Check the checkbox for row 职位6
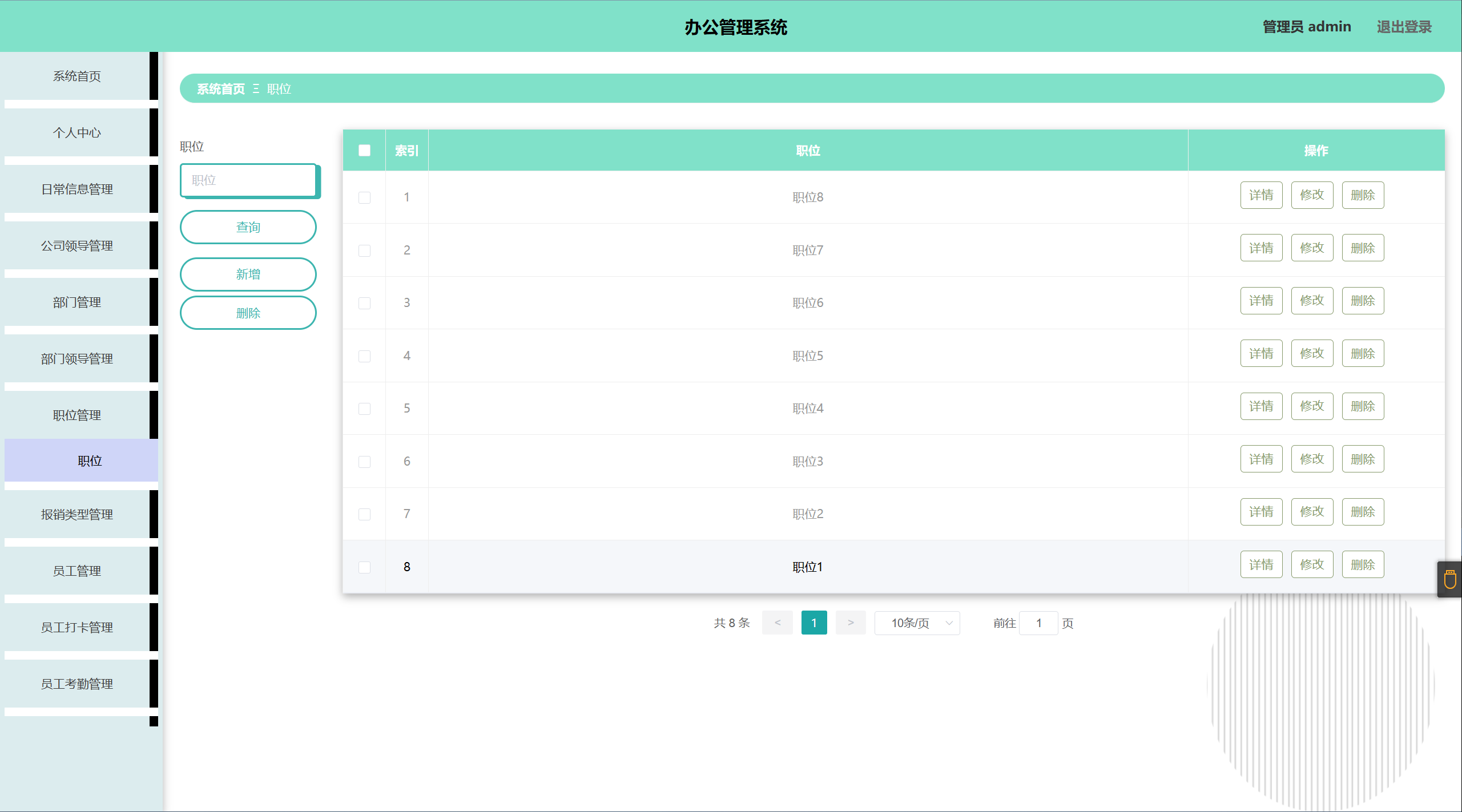 click(x=364, y=303)
